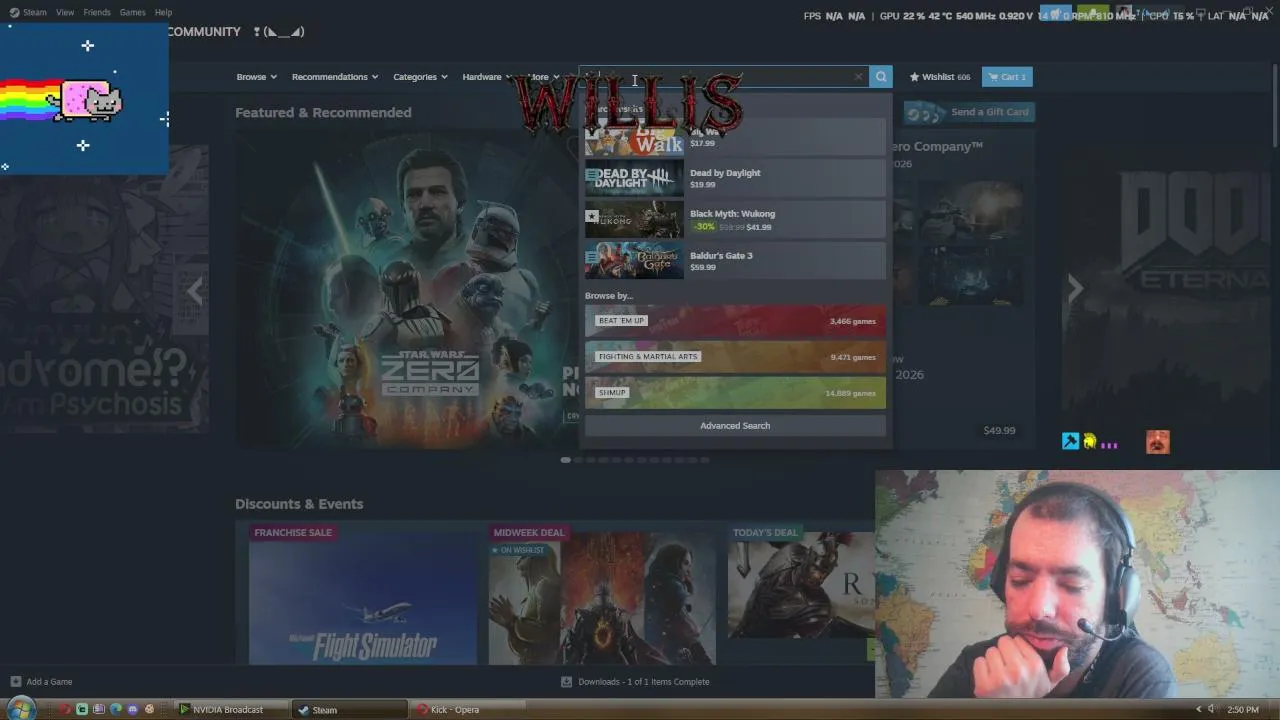
Task: Open Dead by Daylight thumbnail image
Action: pos(634,178)
